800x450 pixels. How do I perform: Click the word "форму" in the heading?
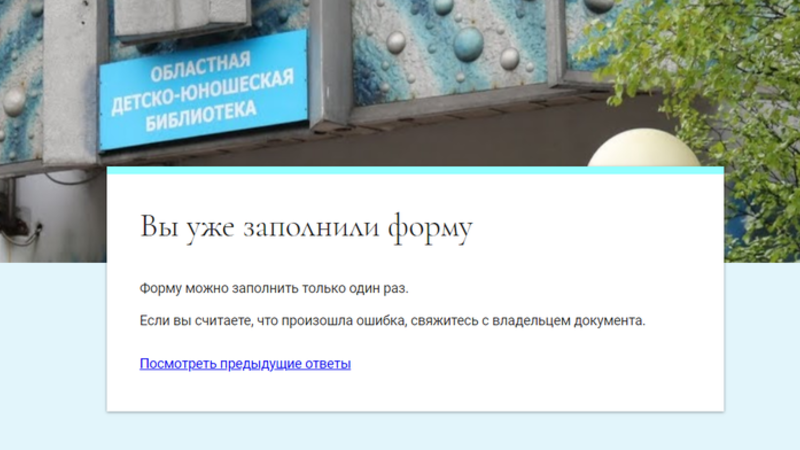430,228
